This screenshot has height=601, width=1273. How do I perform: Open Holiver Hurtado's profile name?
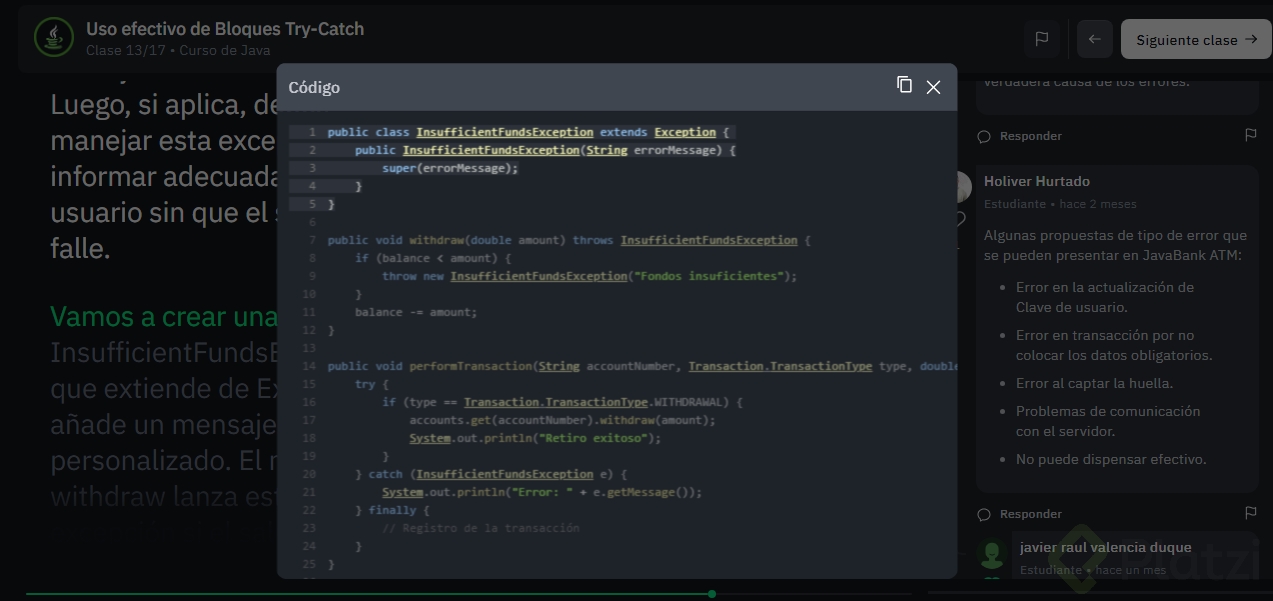tap(1037, 181)
